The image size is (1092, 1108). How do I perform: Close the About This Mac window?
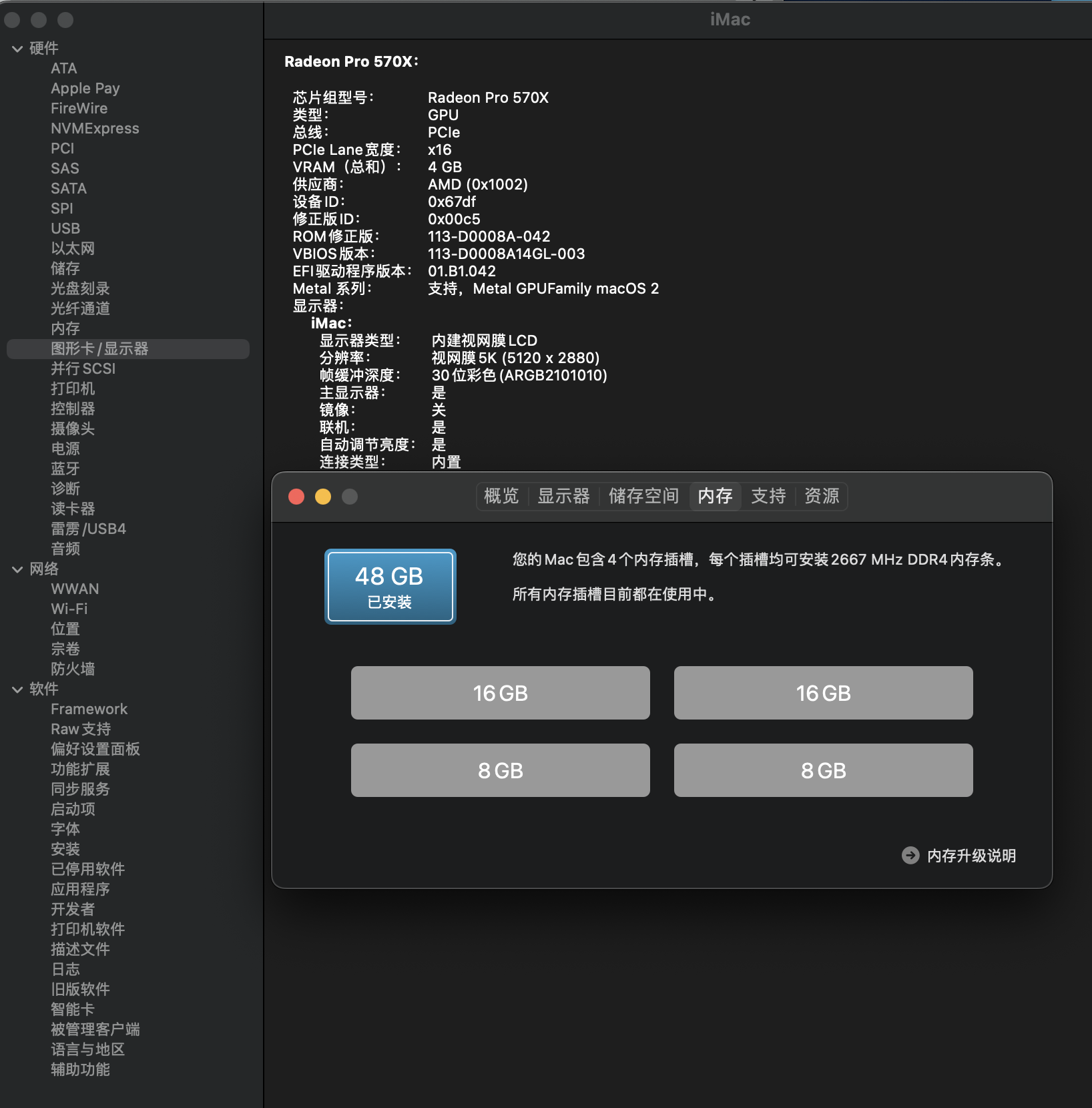tap(296, 497)
